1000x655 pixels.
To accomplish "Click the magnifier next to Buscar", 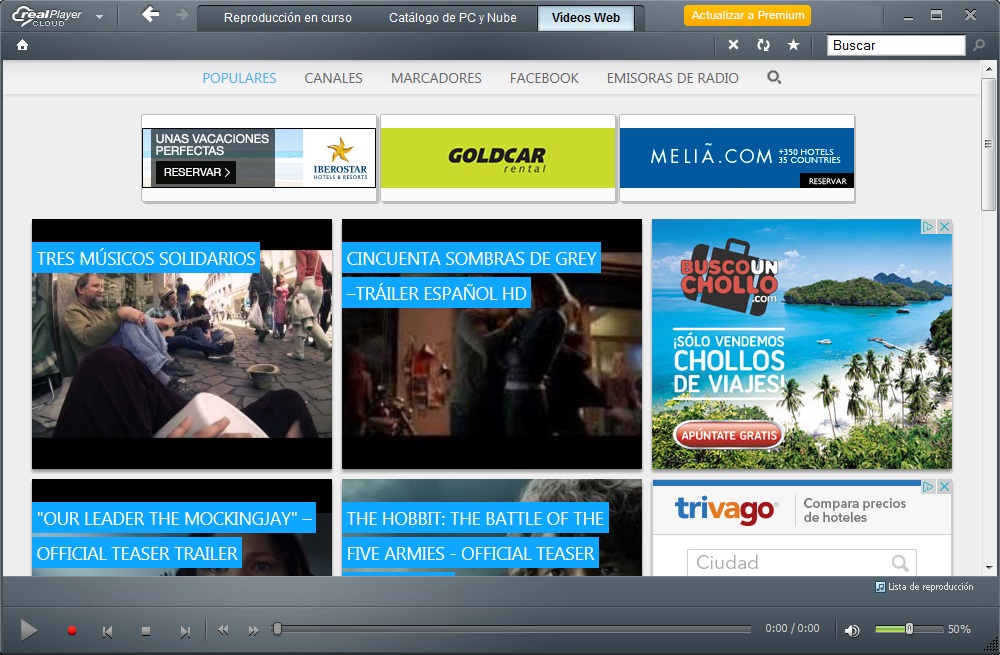I will click(979, 45).
